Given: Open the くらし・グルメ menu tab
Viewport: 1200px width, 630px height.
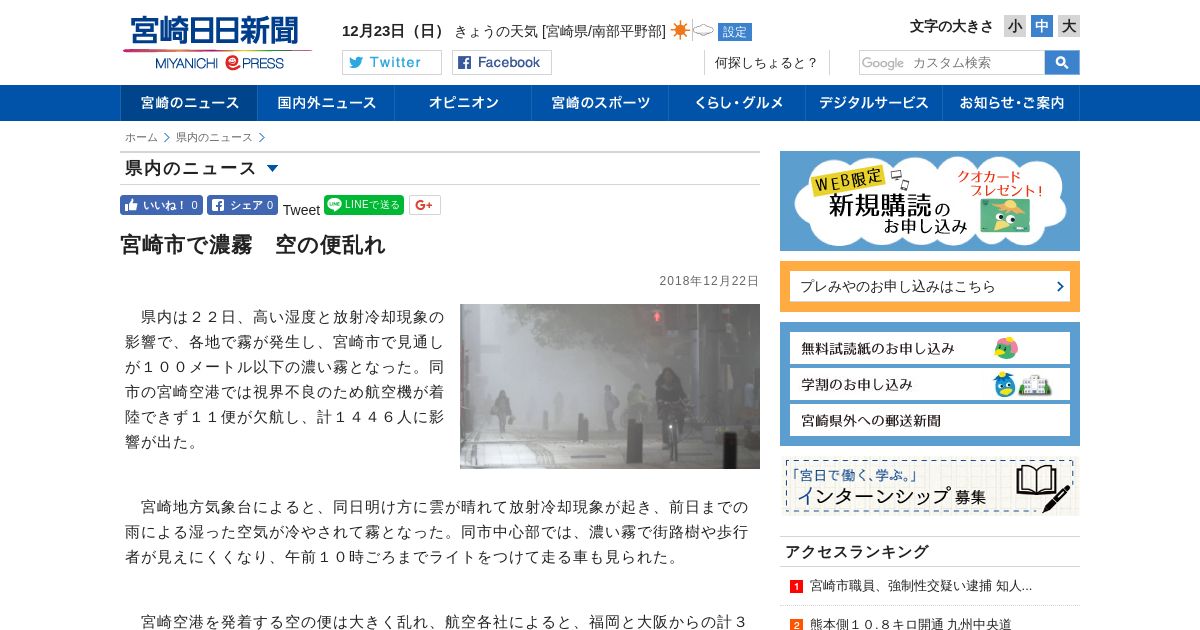Looking at the screenshot, I should pyautogui.click(x=738, y=103).
